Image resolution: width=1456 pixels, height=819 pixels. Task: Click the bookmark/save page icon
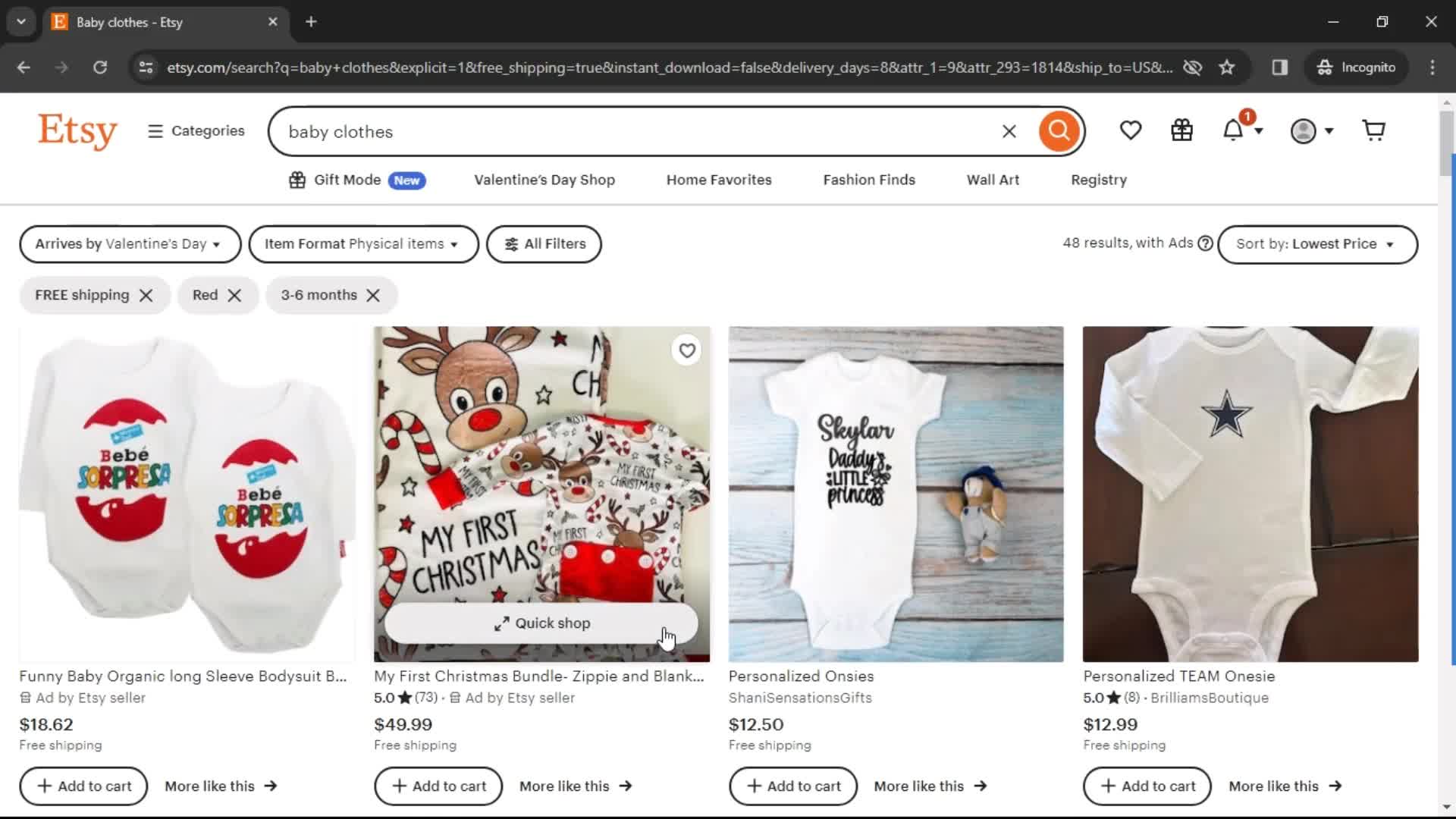[x=1226, y=67]
